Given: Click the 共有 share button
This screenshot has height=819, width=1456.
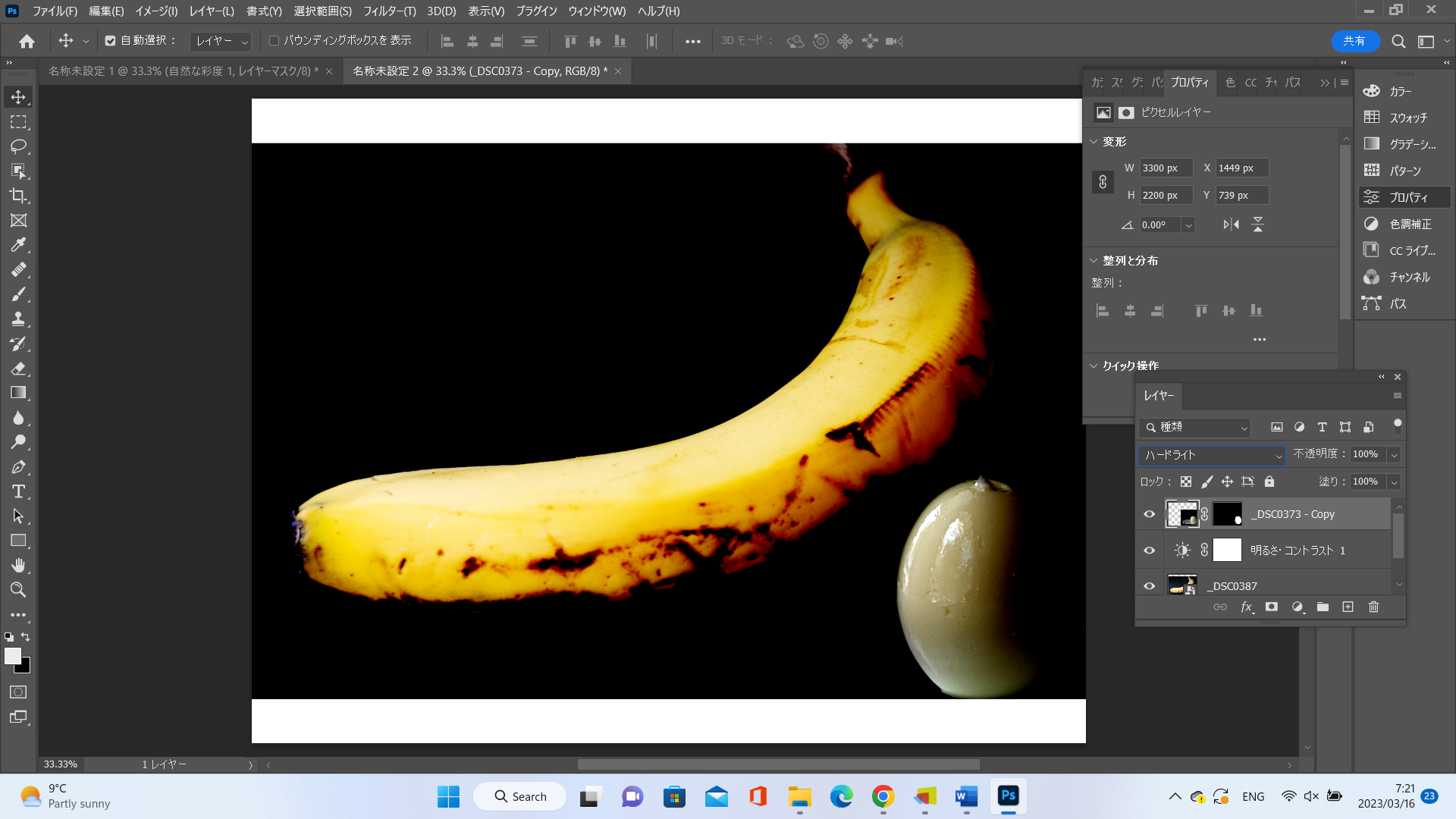Looking at the screenshot, I should [x=1354, y=41].
